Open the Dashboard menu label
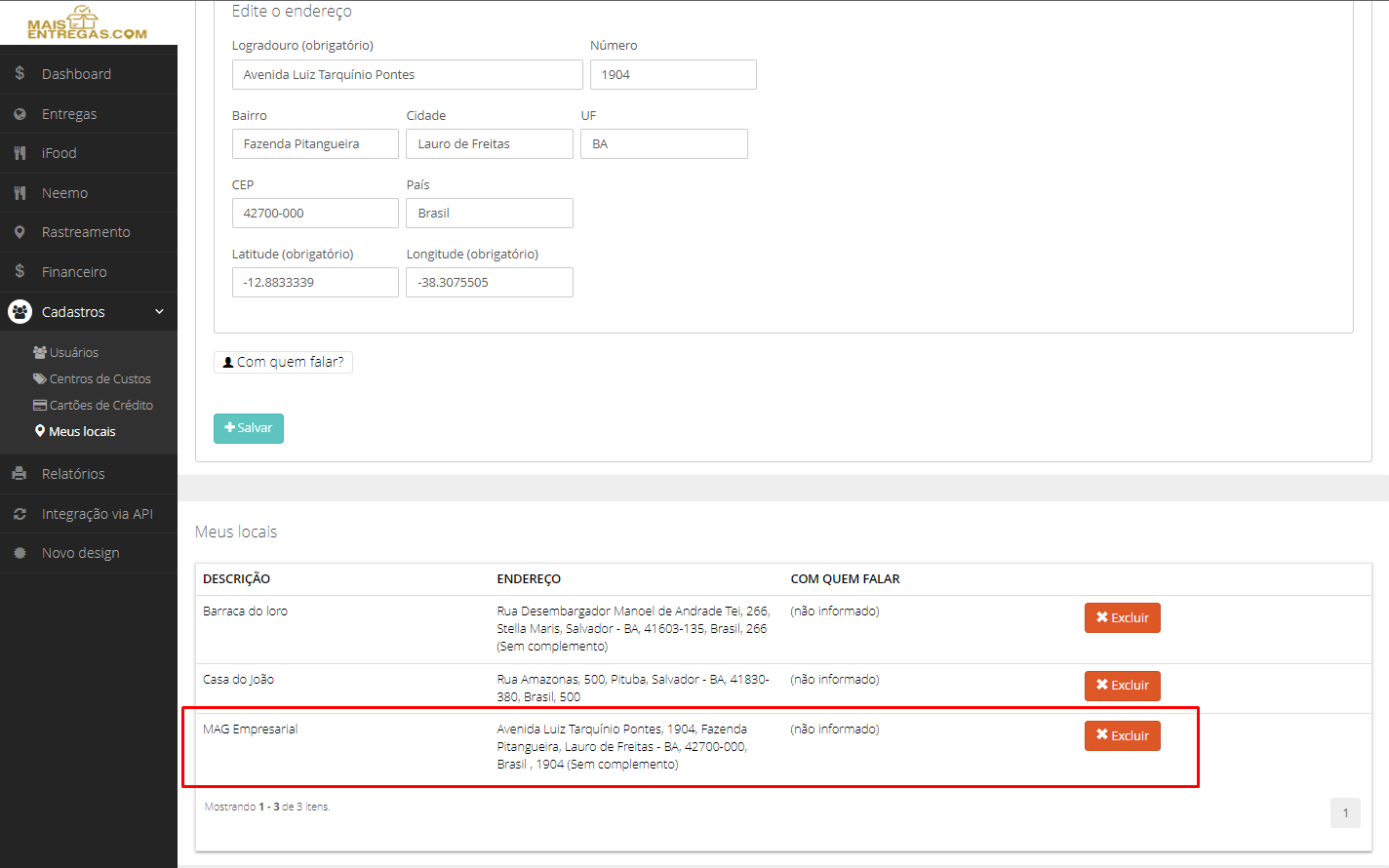This screenshot has width=1389, height=868. pyautogui.click(x=76, y=74)
